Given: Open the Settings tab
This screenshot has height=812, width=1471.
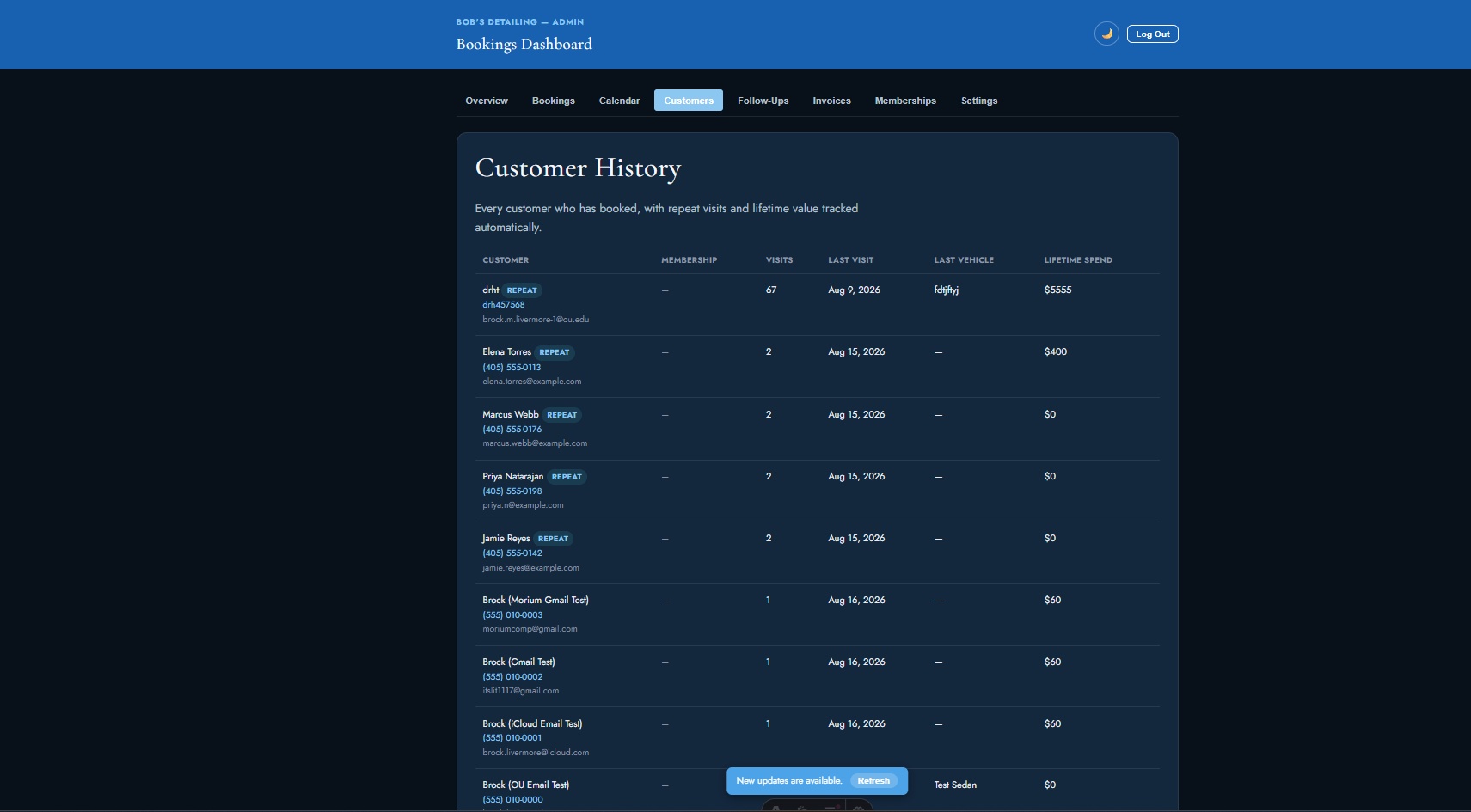Looking at the screenshot, I should tap(979, 101).
